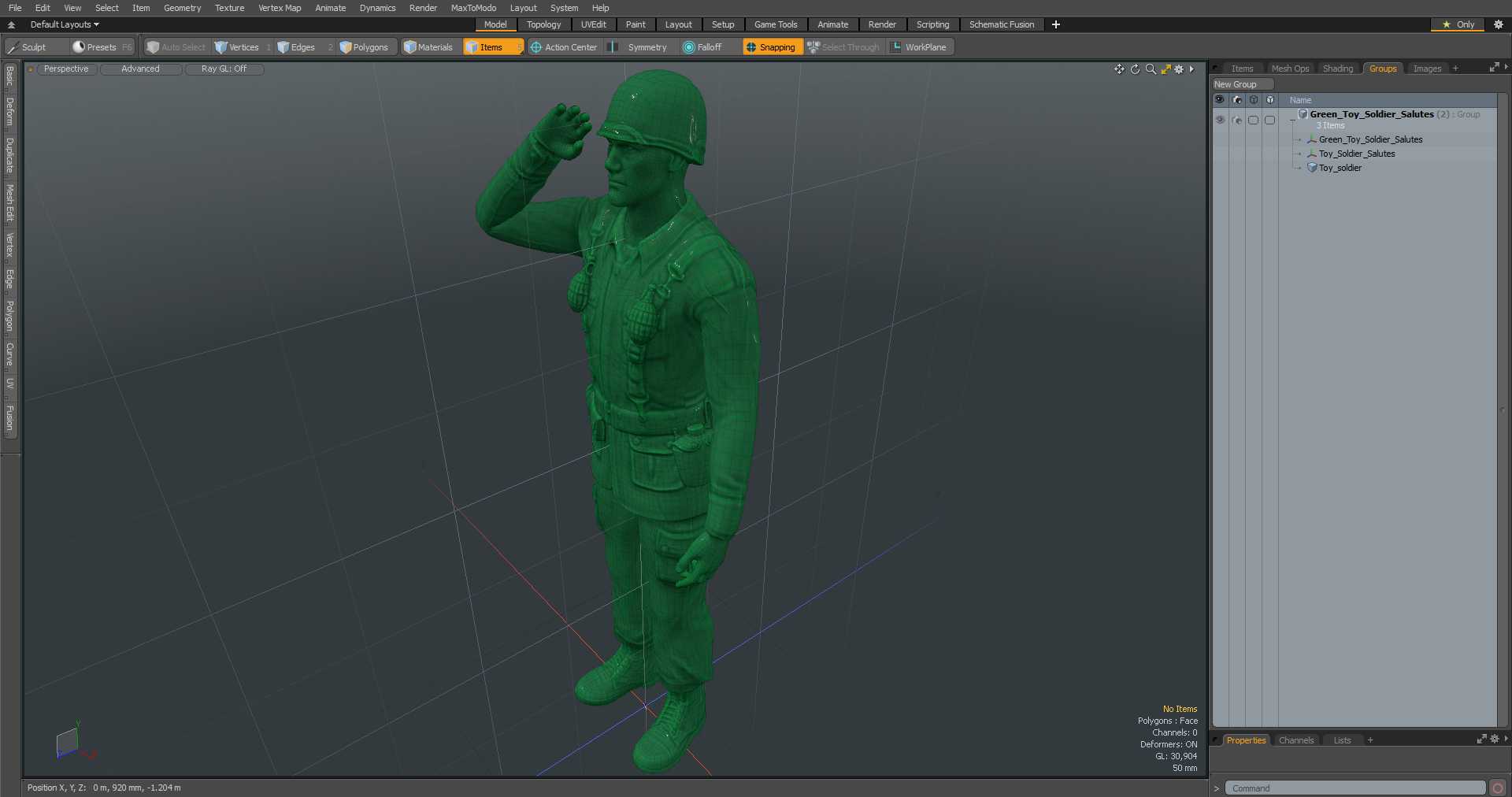Open the Vertex Map menu

(x=280, y=8)
